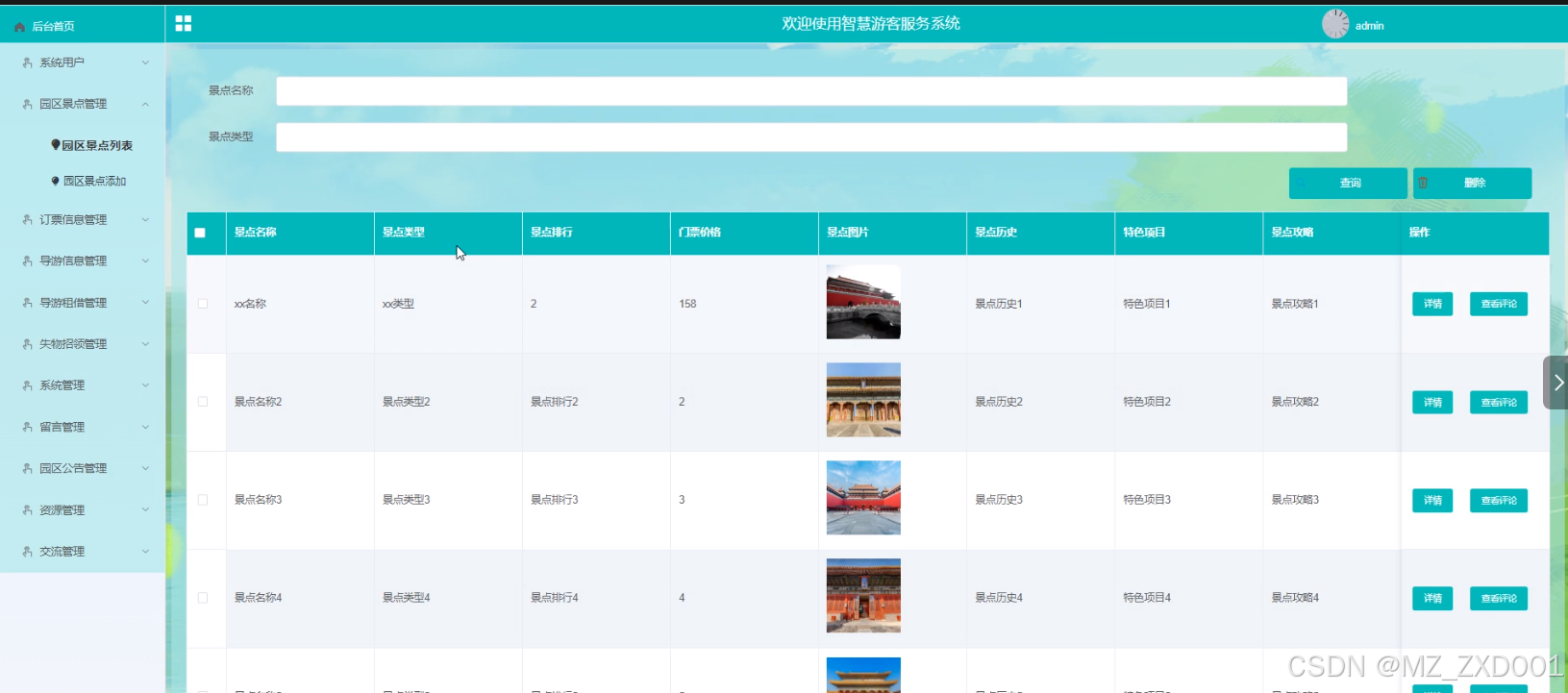The height and width of the screenshot is (693, 1568).
Task: Click the admin avatar icon
Action: tap(1335, 24)
